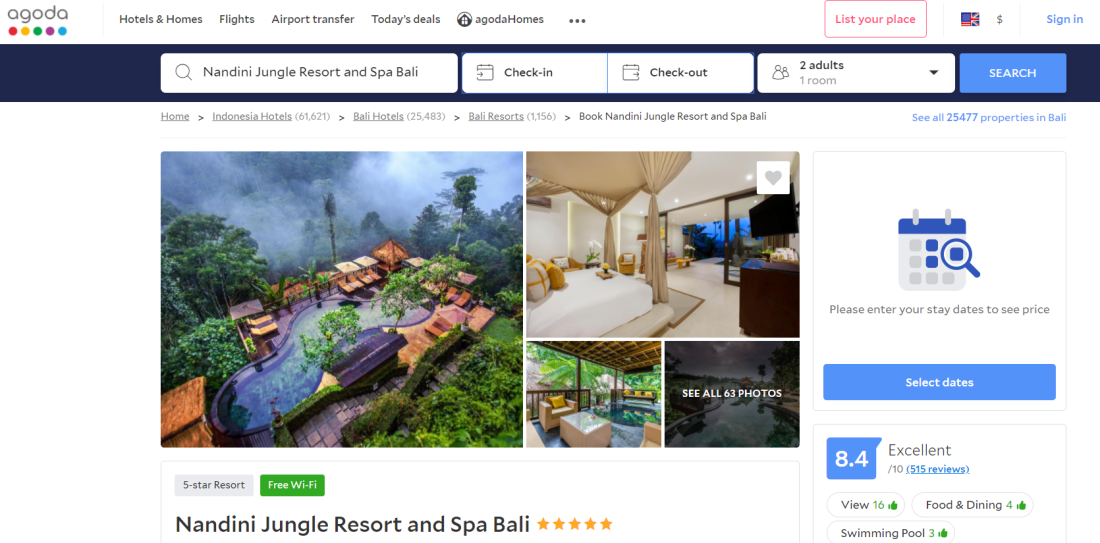Click the Agoda logo
The width and height of the screenshot is (1100, 543).
(x=38, y=20)
